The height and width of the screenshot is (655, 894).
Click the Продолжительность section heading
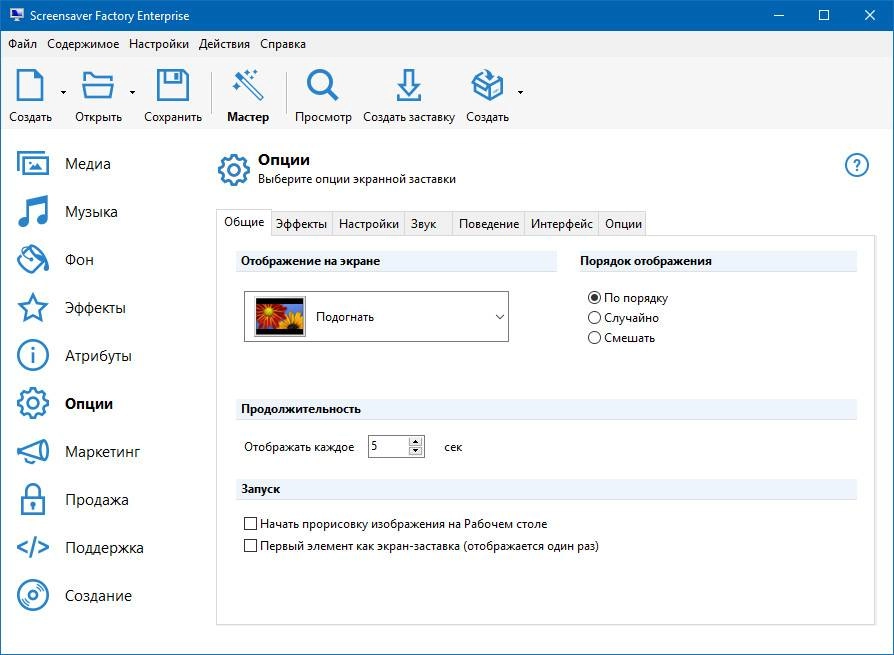click(300, 409)
